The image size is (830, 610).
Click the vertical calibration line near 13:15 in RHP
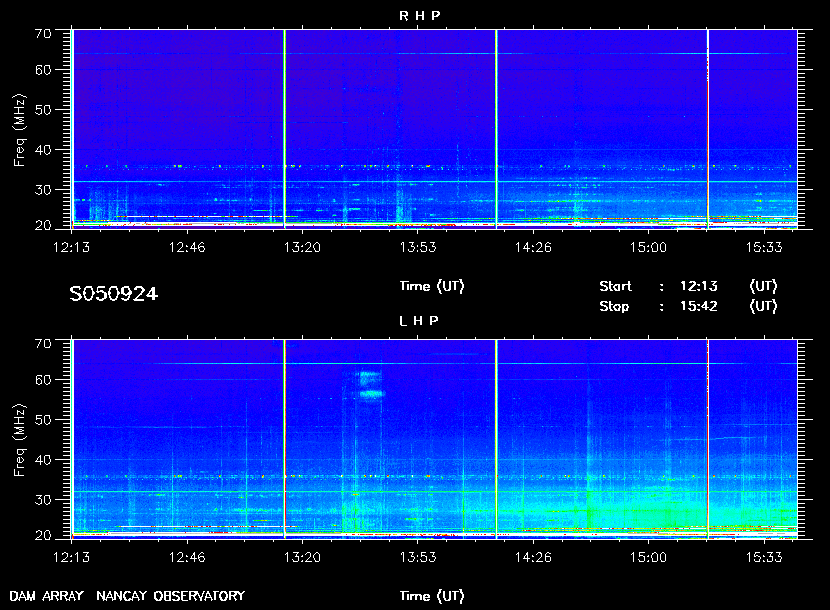[x=285, y=129]
